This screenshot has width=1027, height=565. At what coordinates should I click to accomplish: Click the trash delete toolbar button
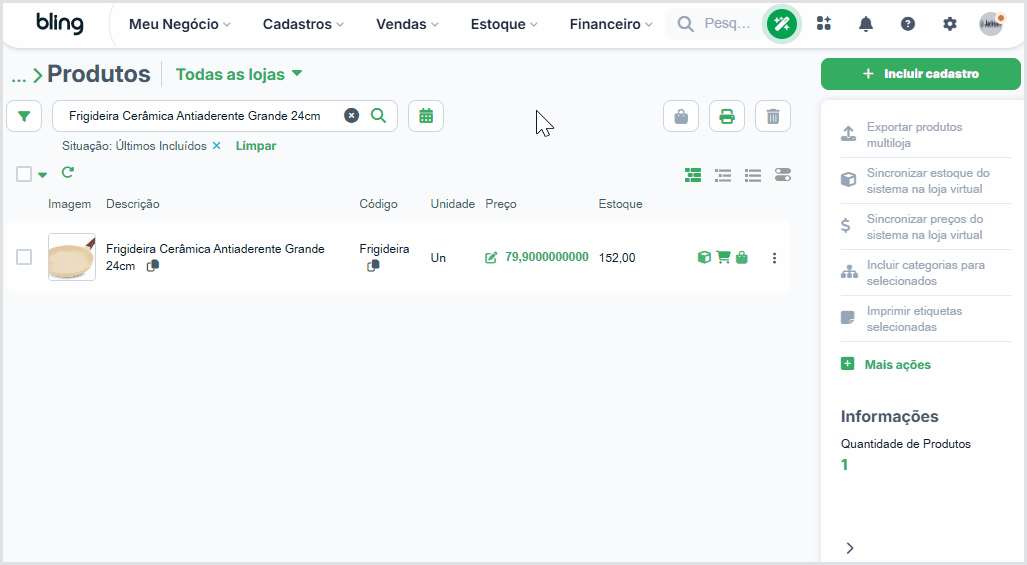tap(773, 117)
